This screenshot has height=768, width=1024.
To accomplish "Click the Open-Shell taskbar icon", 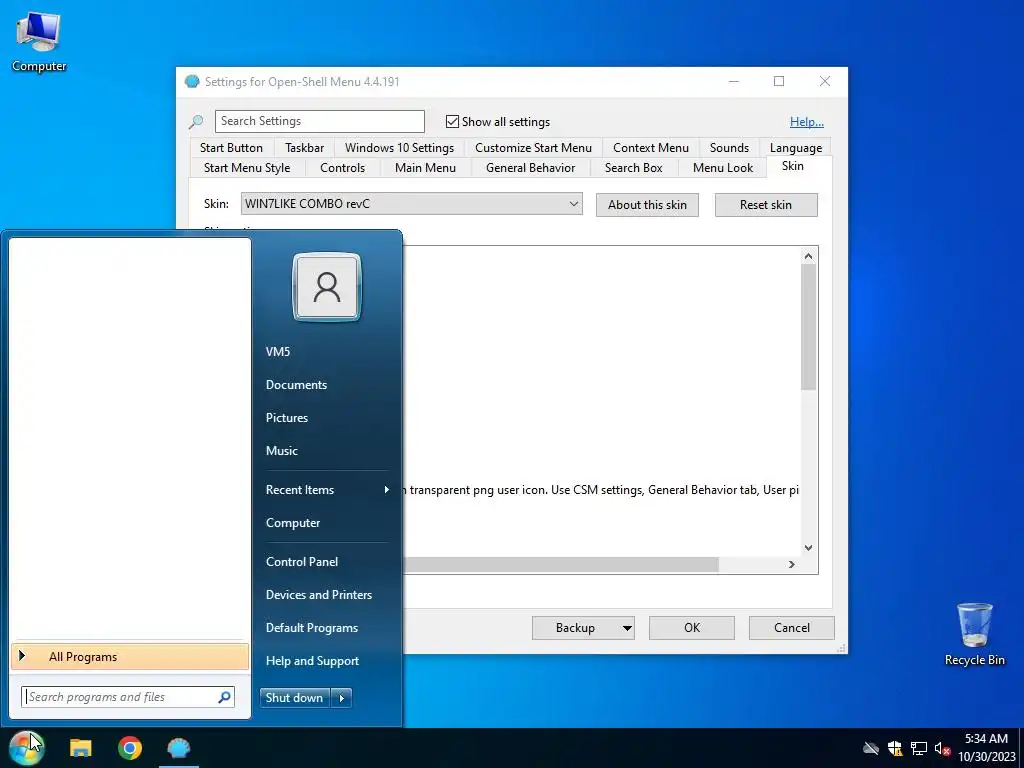I will pos(179,748).
